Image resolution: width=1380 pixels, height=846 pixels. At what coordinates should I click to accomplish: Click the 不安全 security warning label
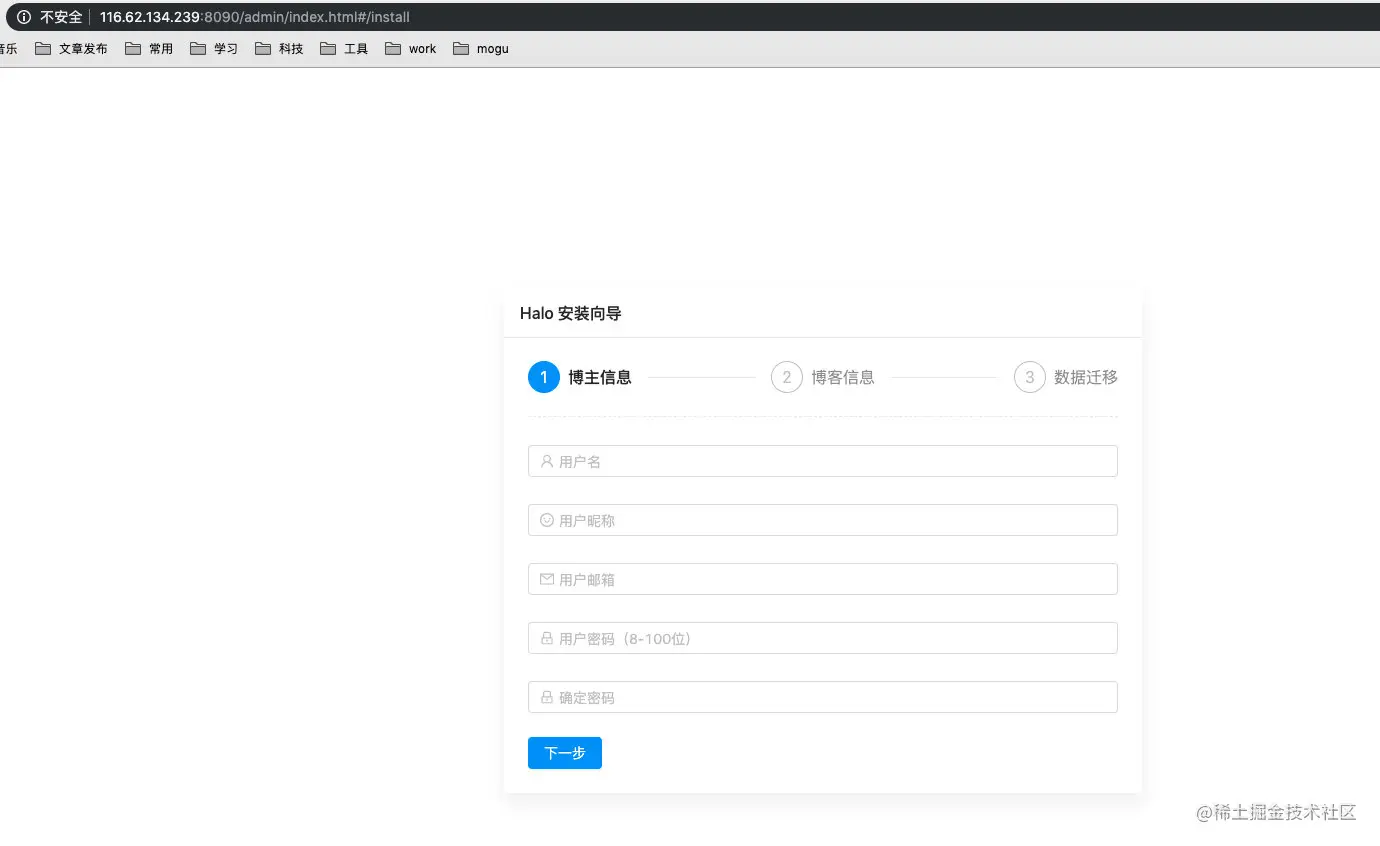click(61, 17)
